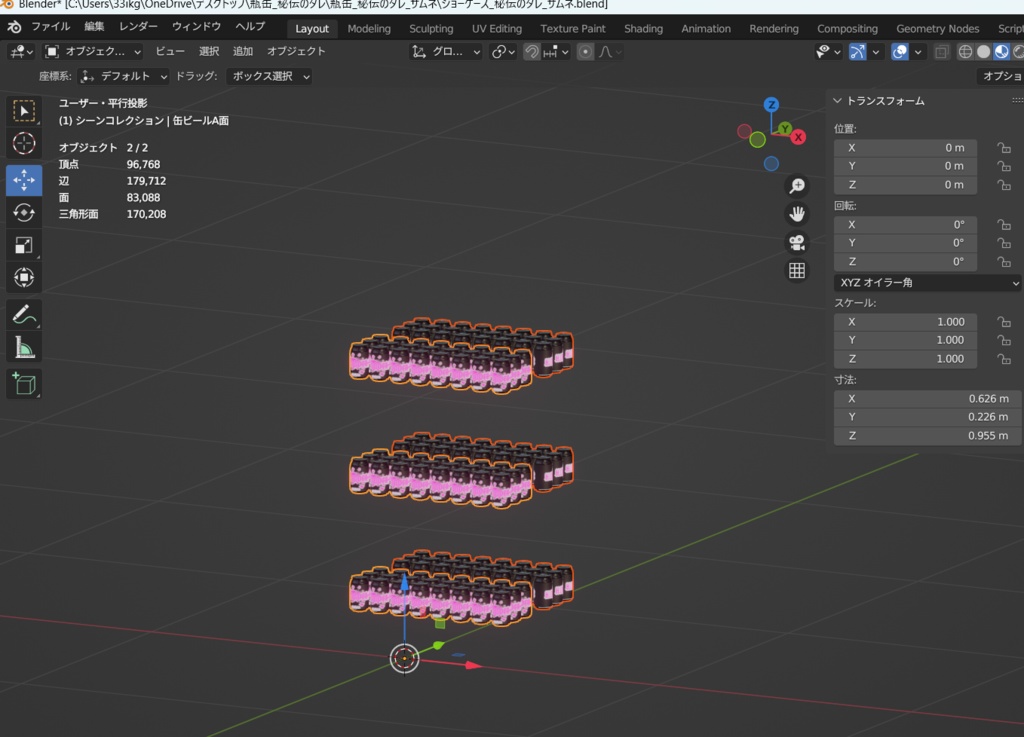Click the blue Z axis gizmo ball
The width and height of the screenshot is (1024, 737).
(x=771, y=104)
